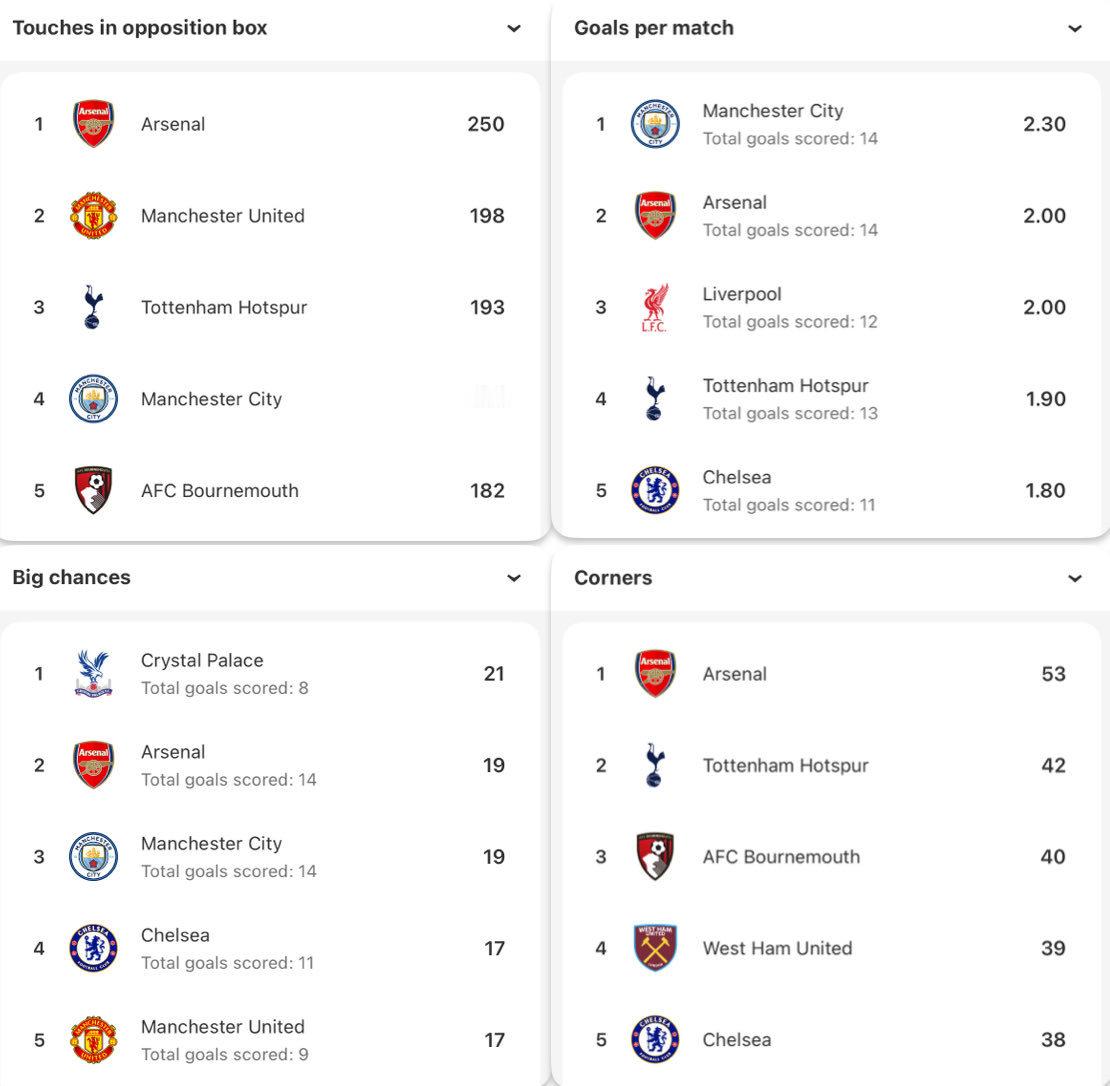The height and width of the screenshot is (1086, 1110).
Task: Select Tottenham Hotspur in Touches in opposition box
Action: [x=224, y=307]
